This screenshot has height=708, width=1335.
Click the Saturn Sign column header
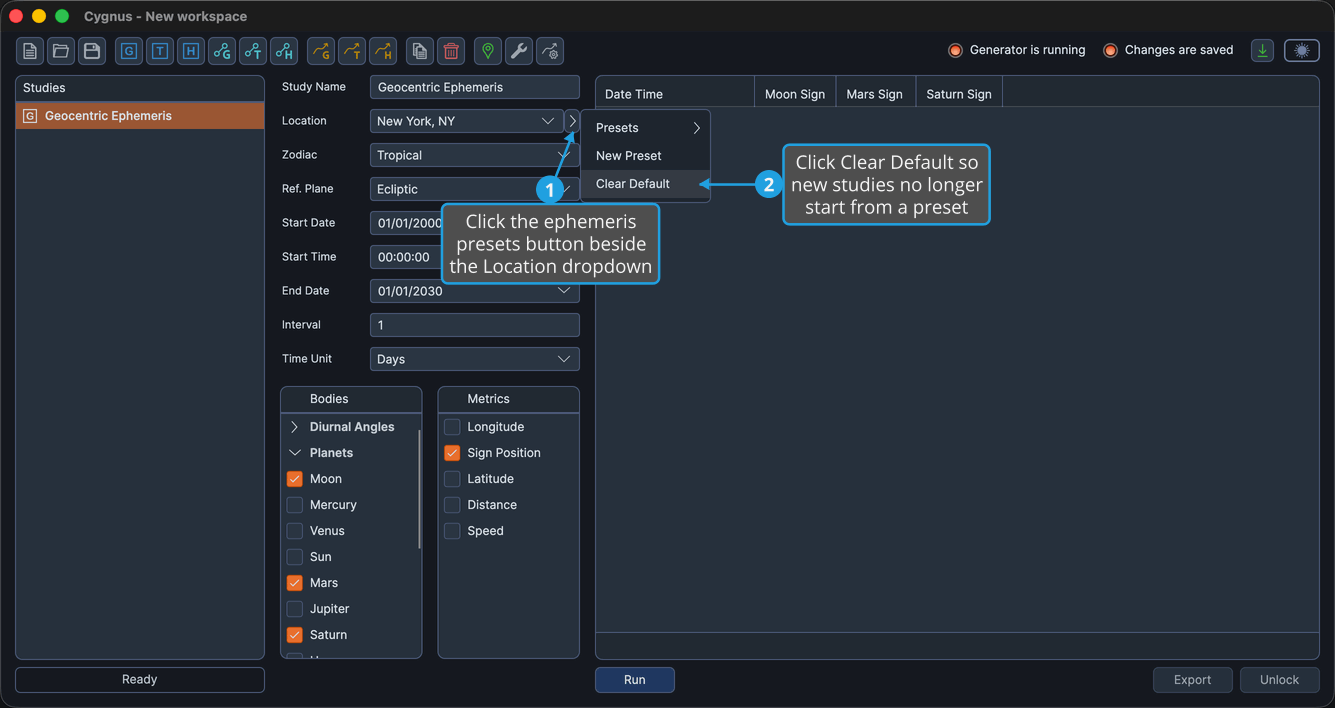(959, 94)
